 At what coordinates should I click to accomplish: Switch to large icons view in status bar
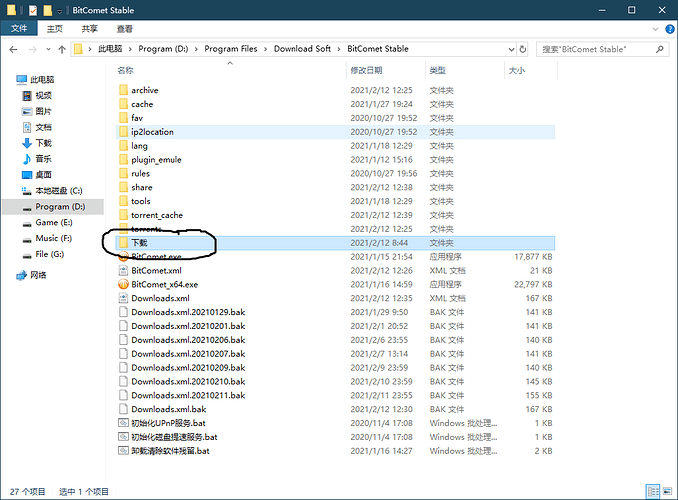click(667, 491)
